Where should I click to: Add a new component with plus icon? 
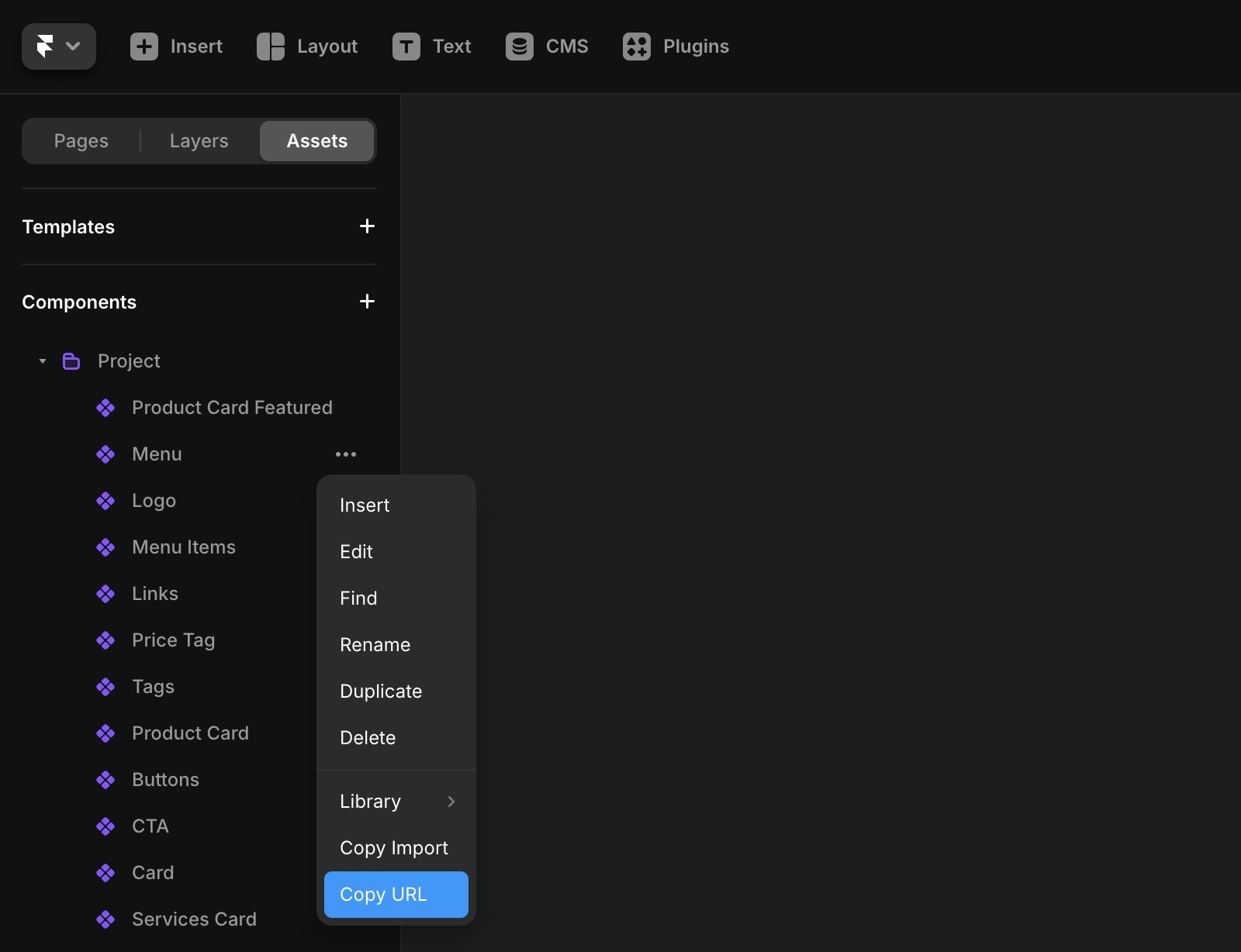[x=368, y=302]
